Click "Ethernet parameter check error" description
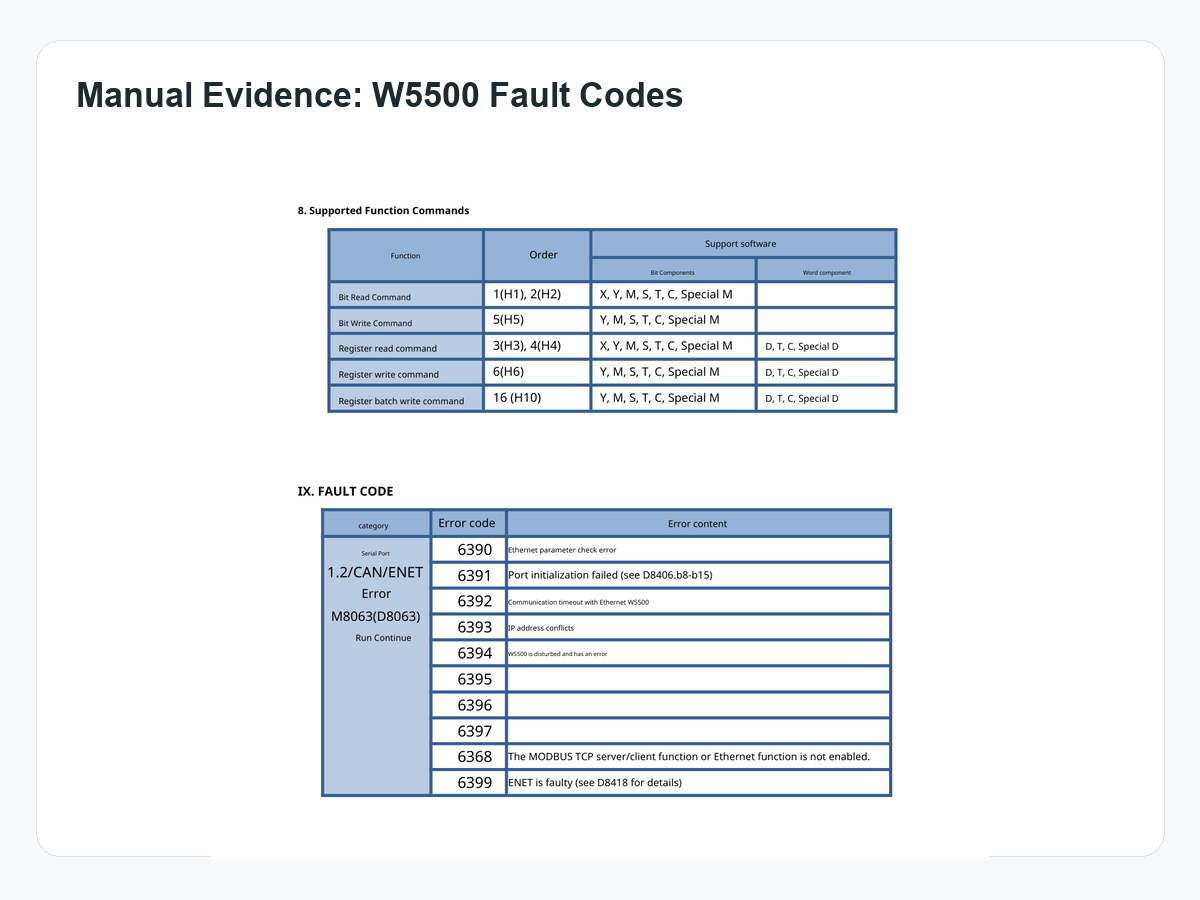 pyautogui.click(x=562, y=550)
